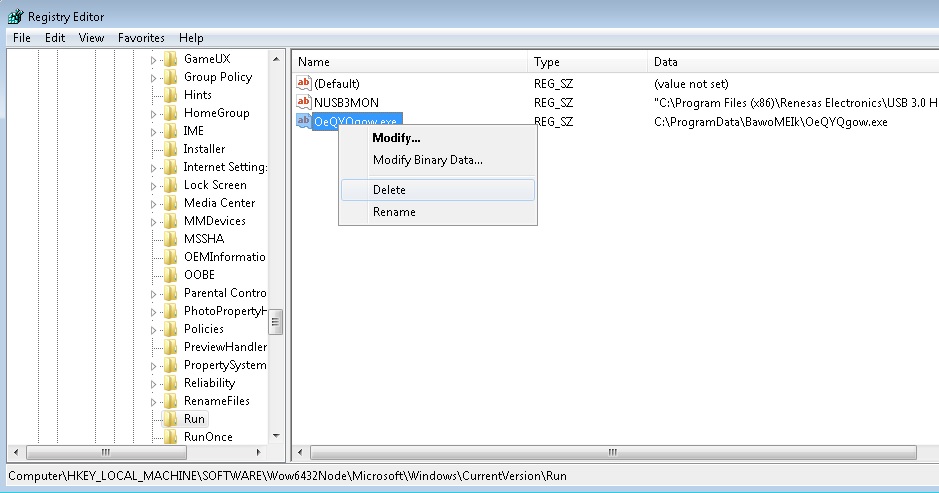Sort values by the Type column header
The image size is (939, 493).
pyautogui.click(x=587, y=62)
